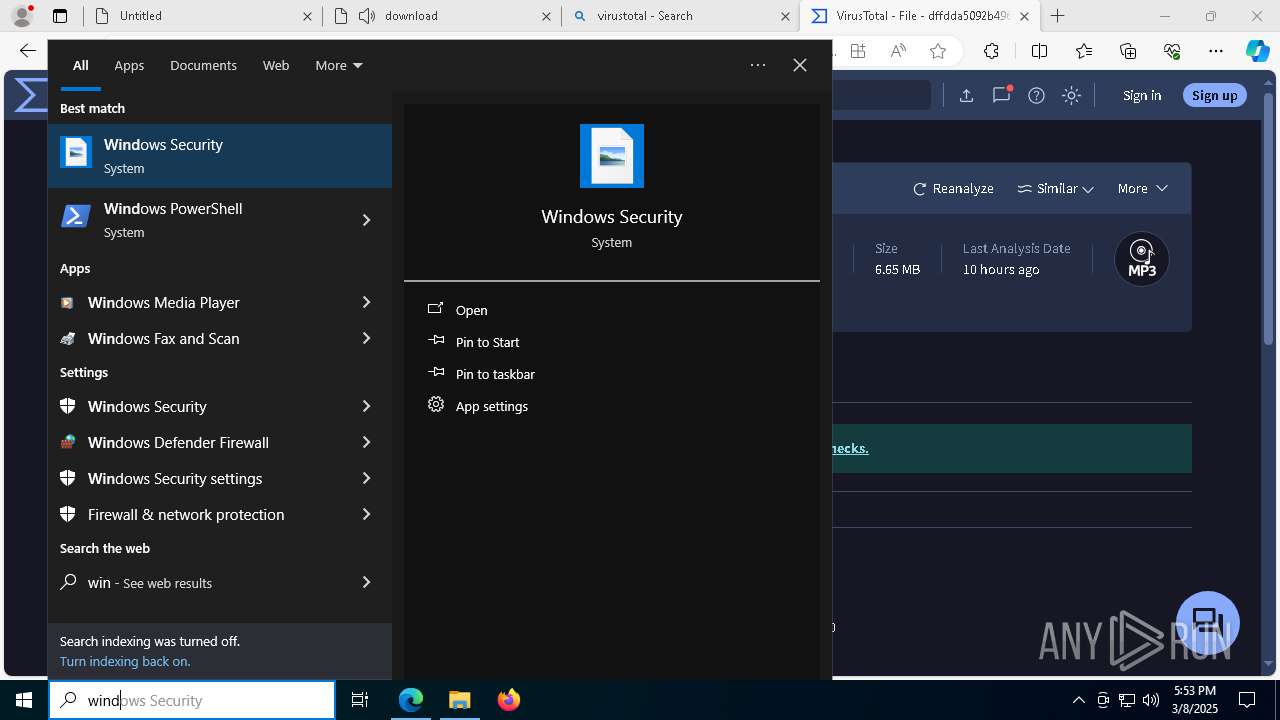Open VirusTotal notifications icon
The width and height of the screenshot is (1280, 720).
click(x=1002, y=95)
